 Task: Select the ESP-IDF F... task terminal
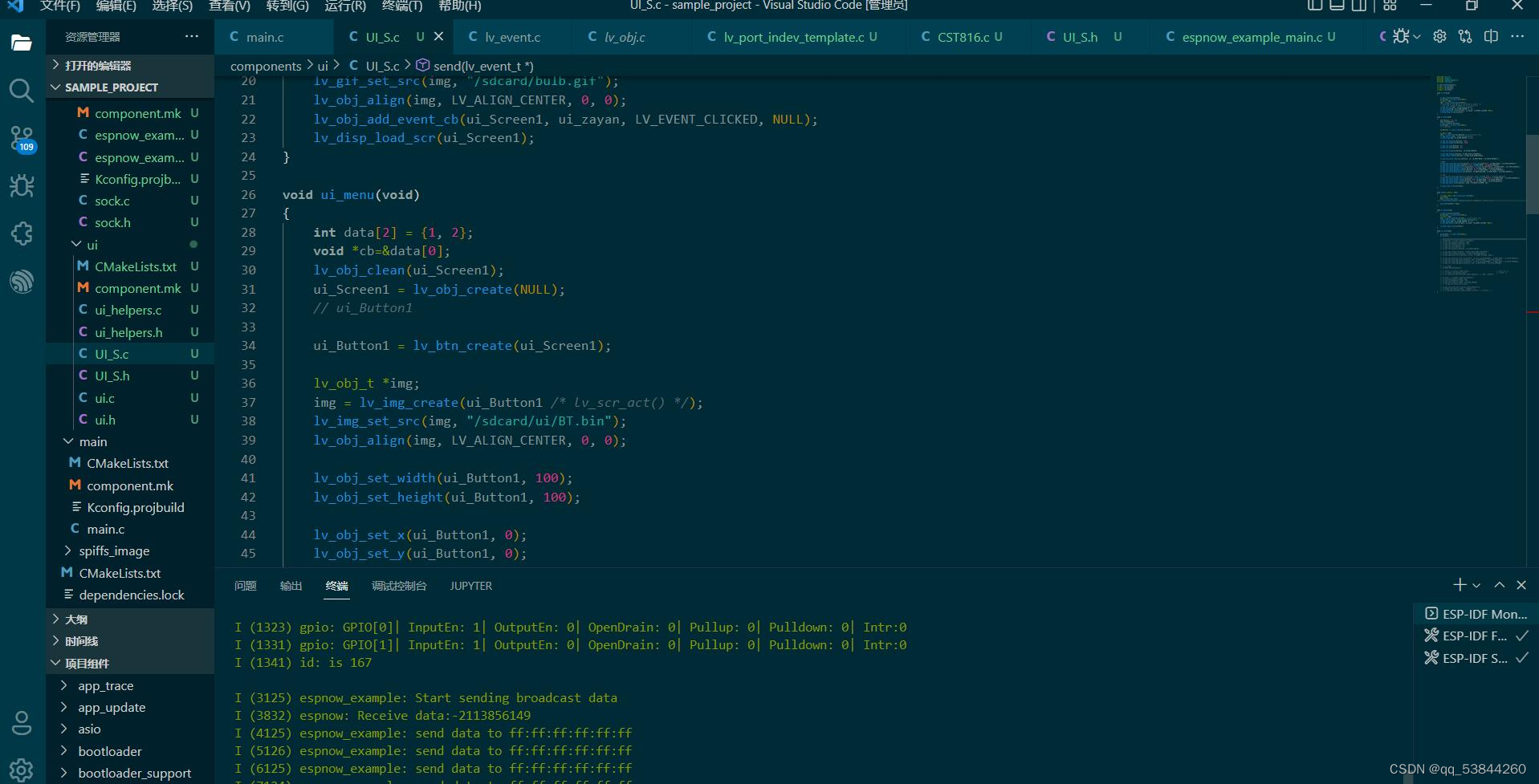pyautogui.click(x=1476, y=636)
